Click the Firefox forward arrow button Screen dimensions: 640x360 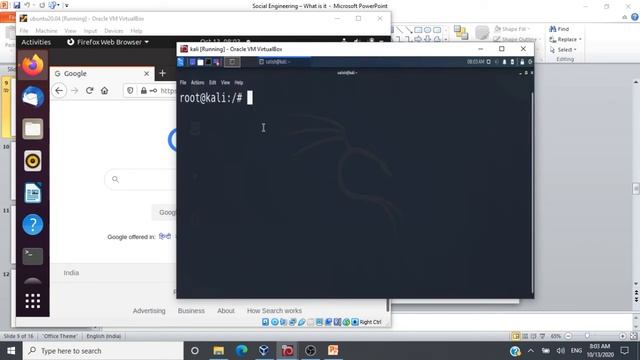74,91
